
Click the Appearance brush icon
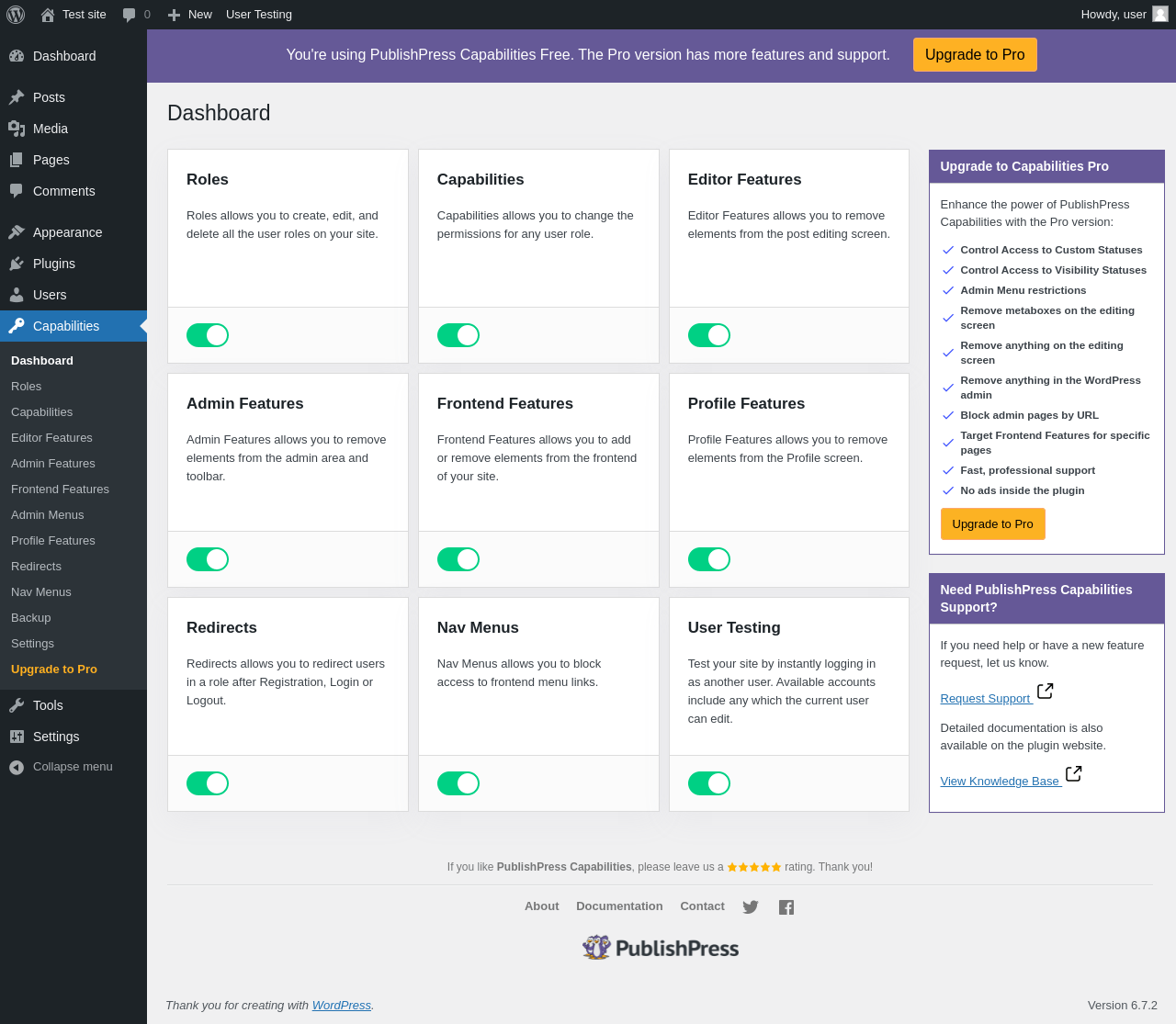pos(17,232)
